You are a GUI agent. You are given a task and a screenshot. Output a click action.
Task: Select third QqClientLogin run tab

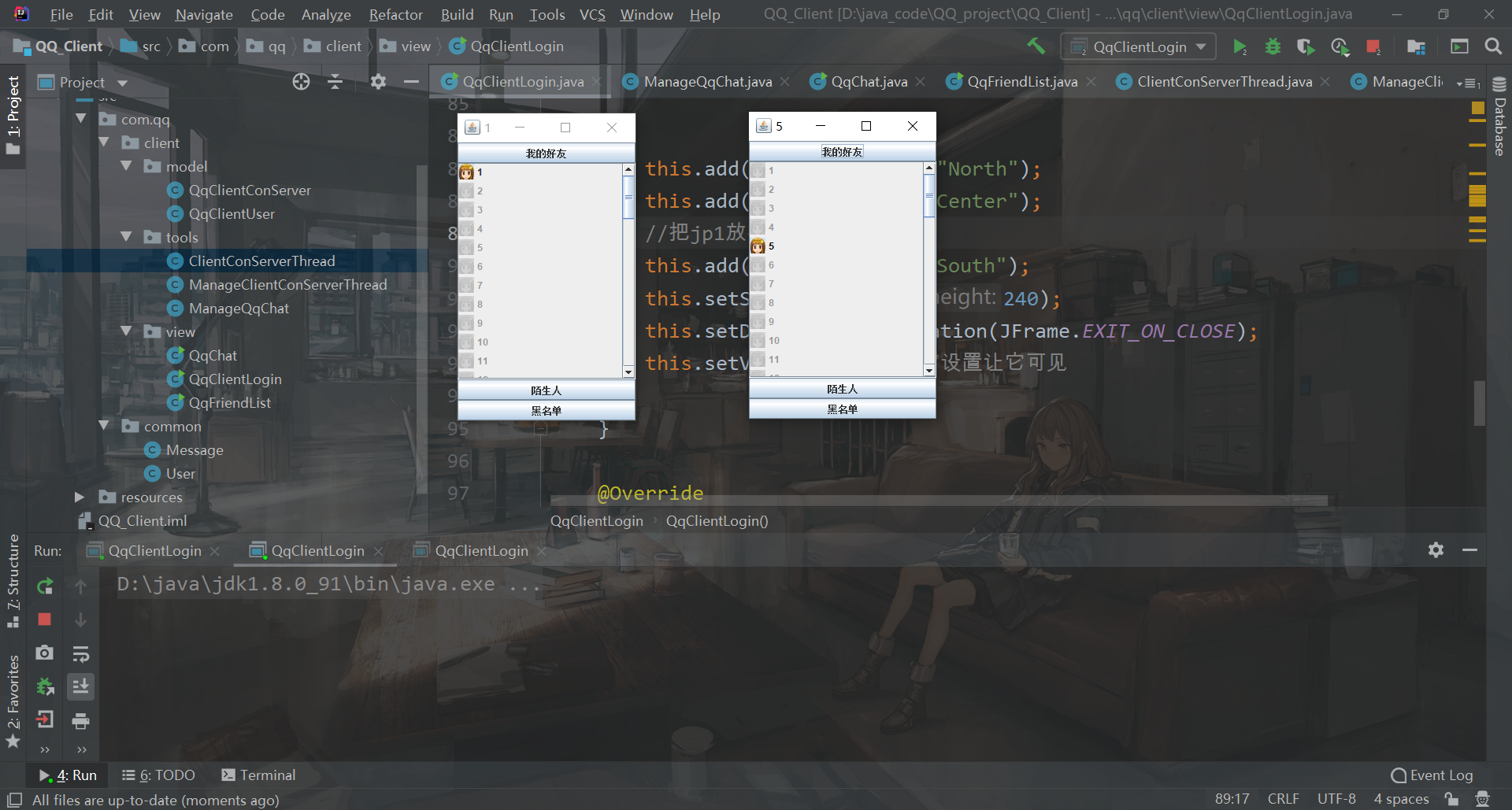click(481, 551)
